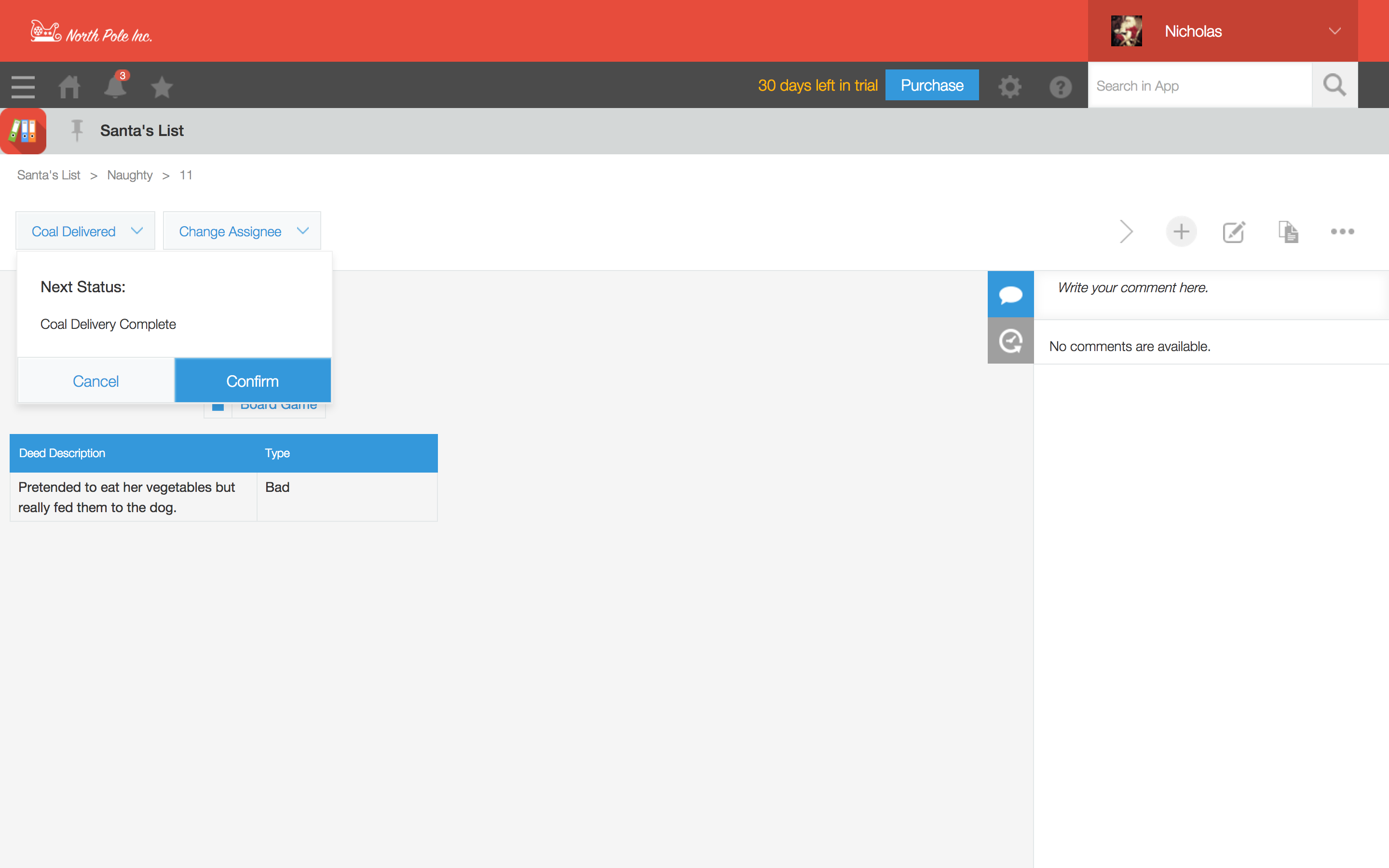Pin Santa's List with the pushpin icon
This screenshot has height=868, width=1389.
tap(77, 130)
